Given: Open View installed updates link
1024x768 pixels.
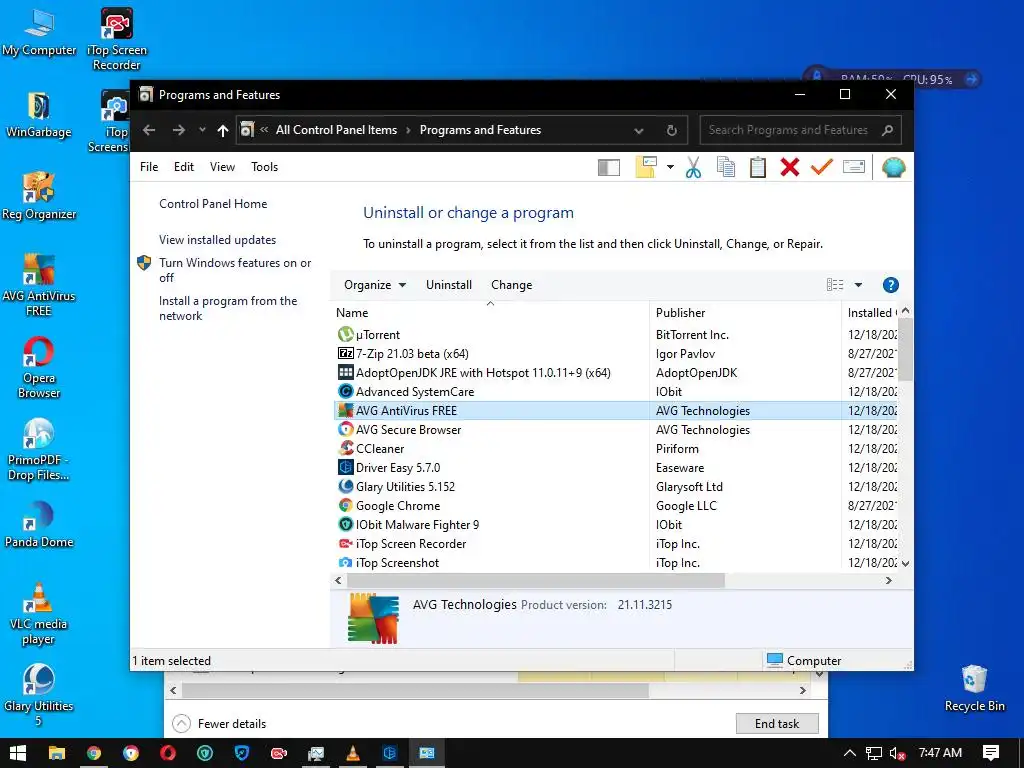Looking at the screenshot, I should (217, 240).
